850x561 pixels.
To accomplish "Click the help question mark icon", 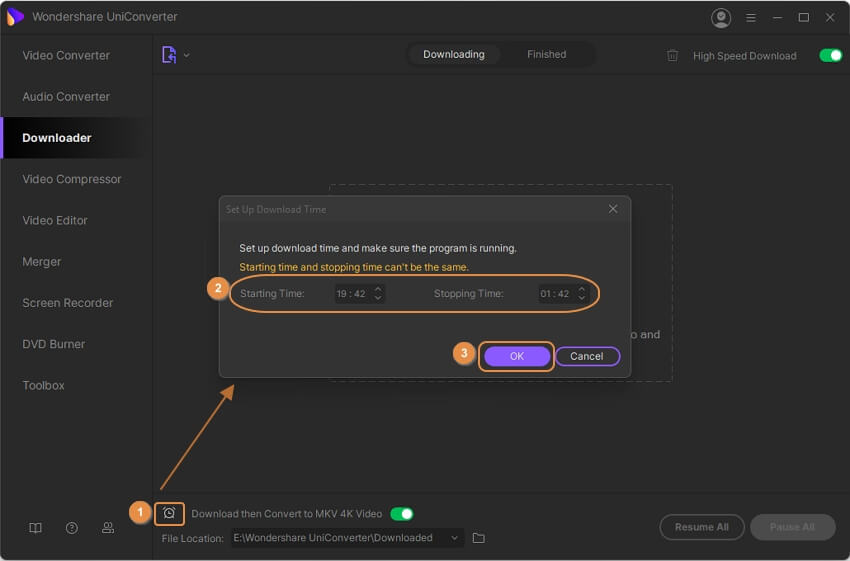I will point(72,528).
